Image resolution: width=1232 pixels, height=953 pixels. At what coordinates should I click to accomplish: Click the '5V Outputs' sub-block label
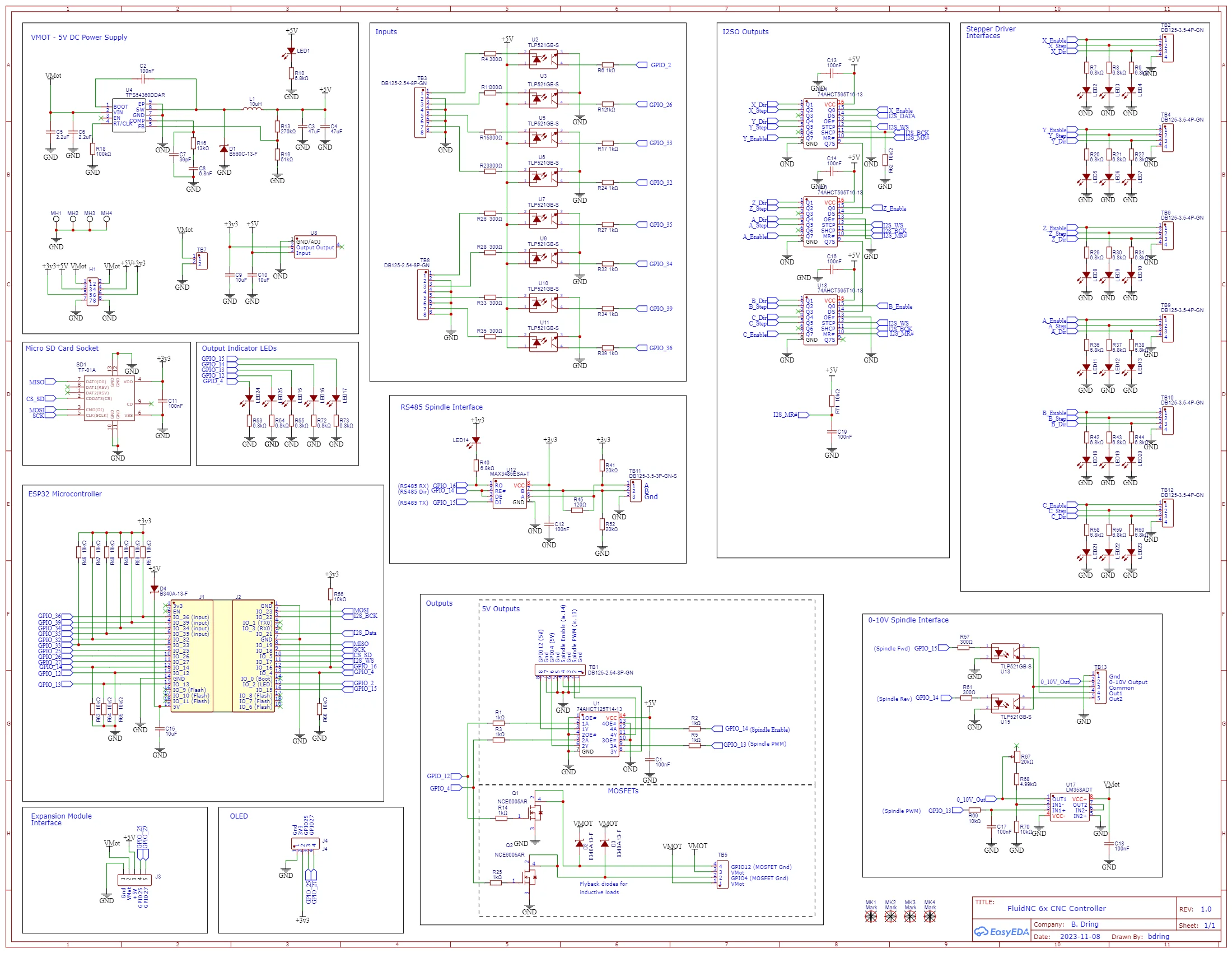(x=501, y=609)
